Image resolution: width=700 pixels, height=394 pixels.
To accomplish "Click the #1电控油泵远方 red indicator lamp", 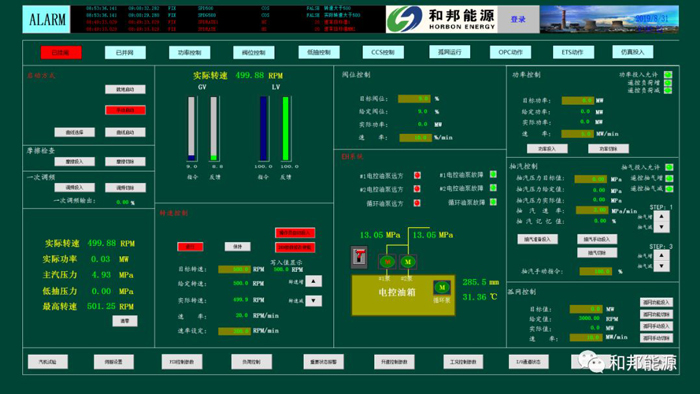I will coord(417,175).
